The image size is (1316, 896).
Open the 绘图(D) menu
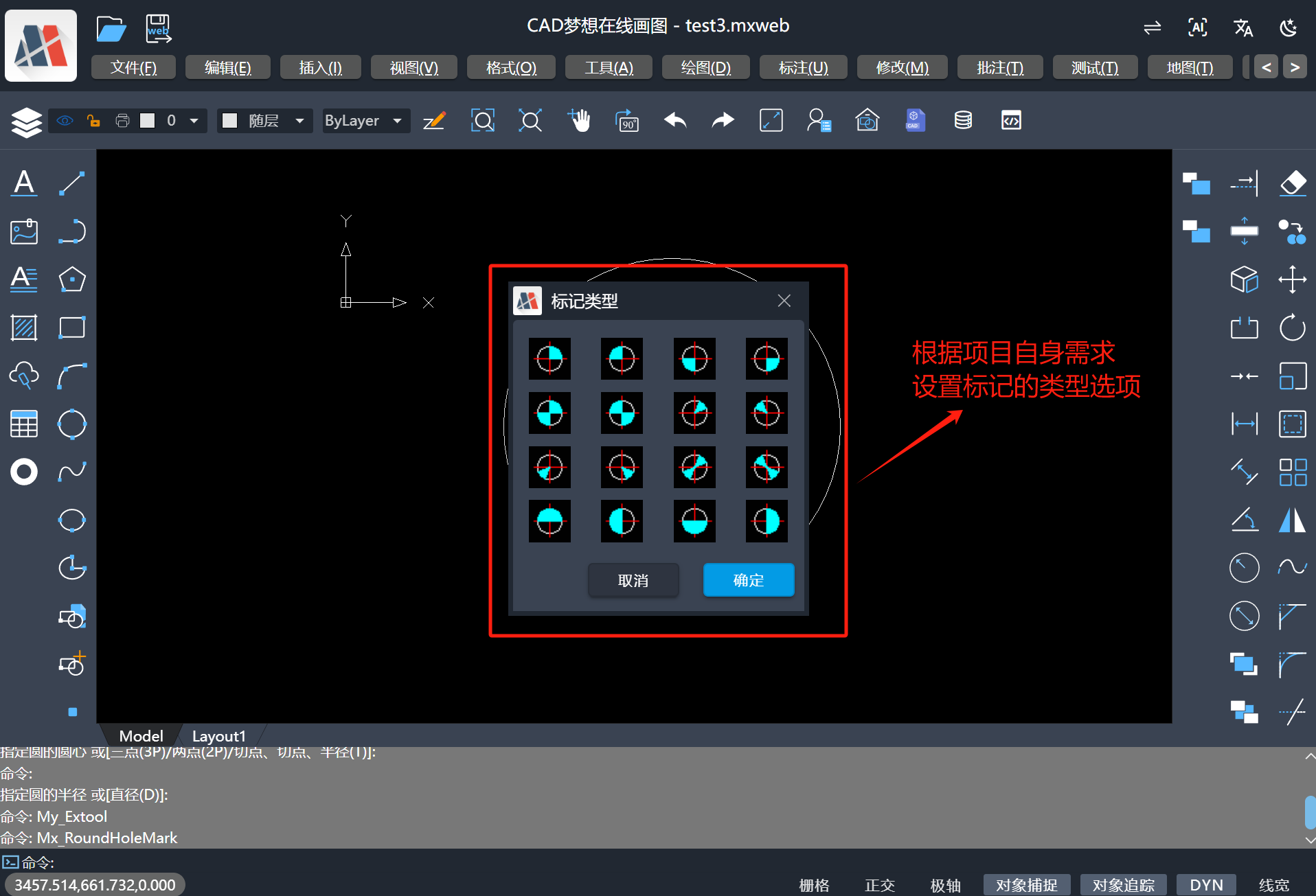705,67
